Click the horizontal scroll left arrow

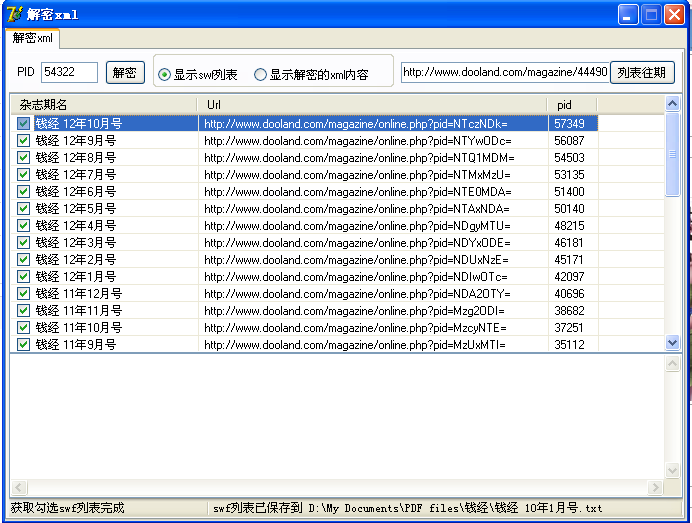pos(19,487)
